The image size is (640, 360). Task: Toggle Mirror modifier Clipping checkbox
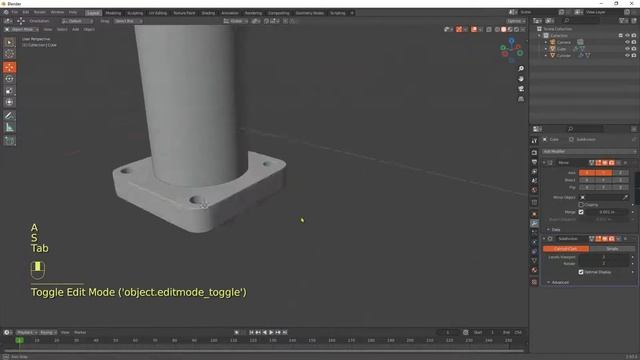click(581, 204)
